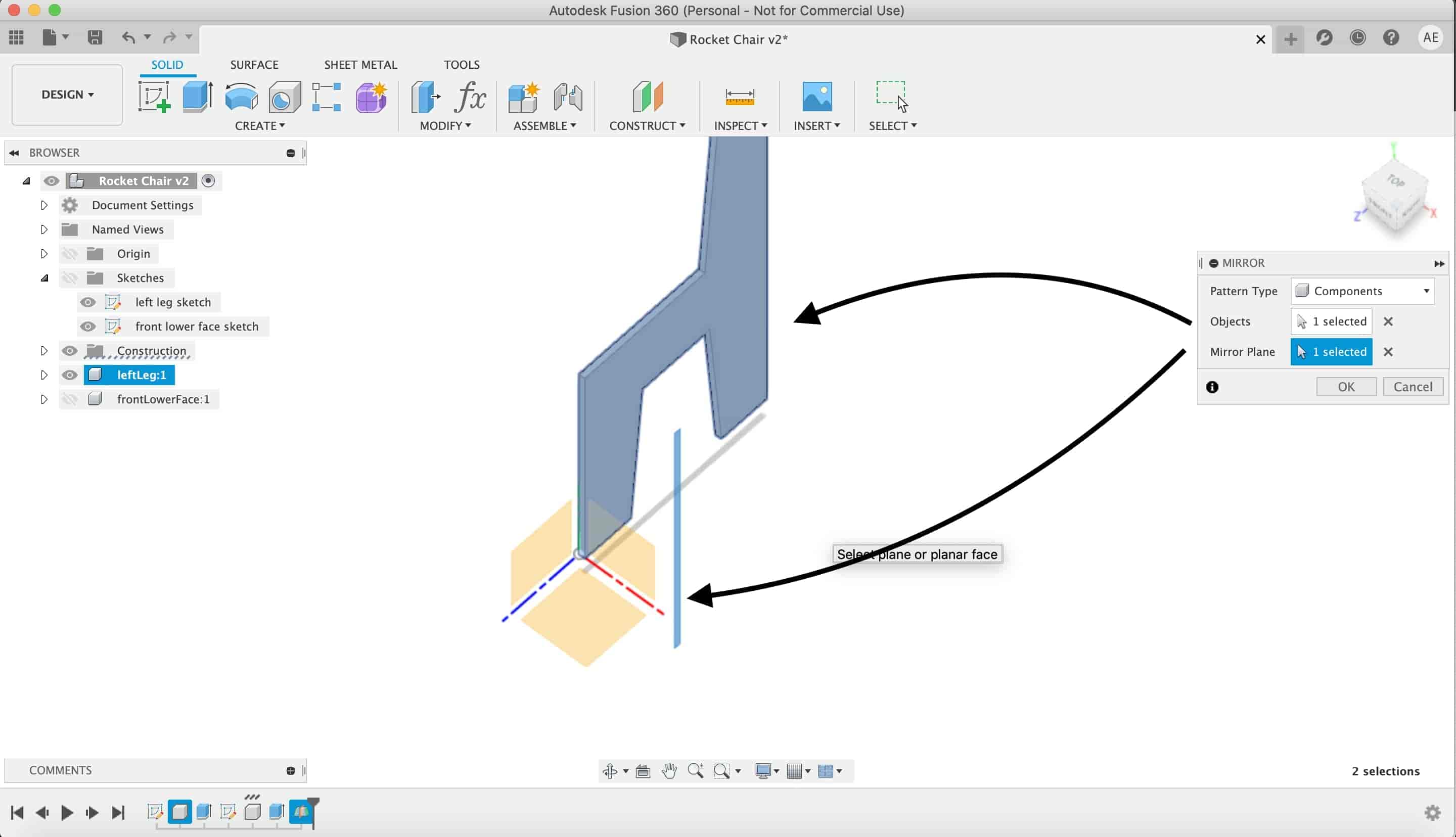Image resolution: width=1456 pixels, height=837 pixels.
Task: Open the Pattern Type Components dropdown
Action: coord(1362,291)
